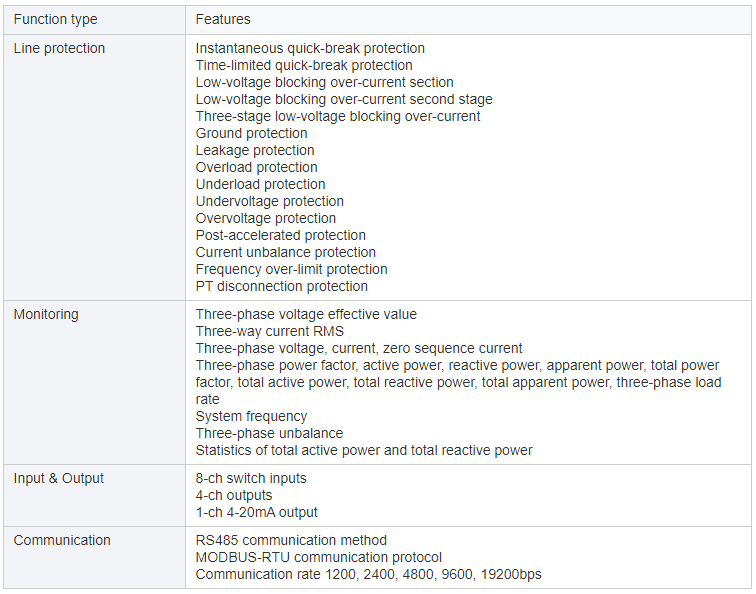Screen dimensions: 756x594
Task: Click 'Leakage protection' line
Action: (x=255, y=150)
